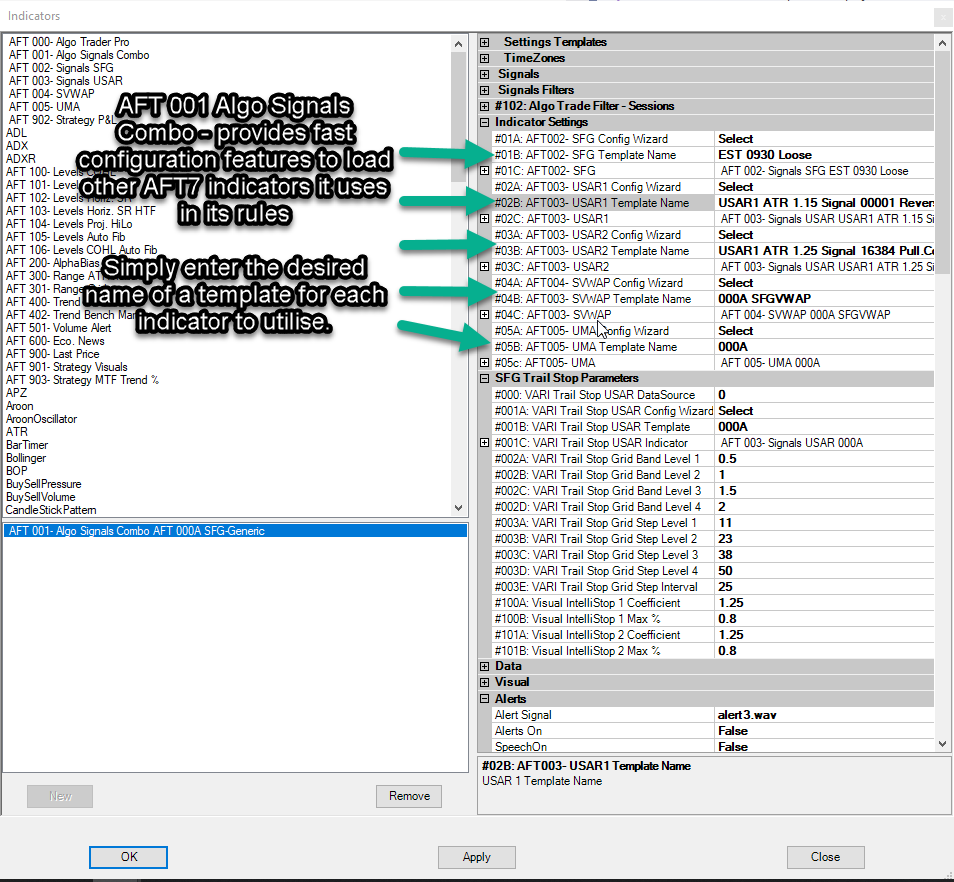Expand the Signals Filters category

[x=485, y=90]
